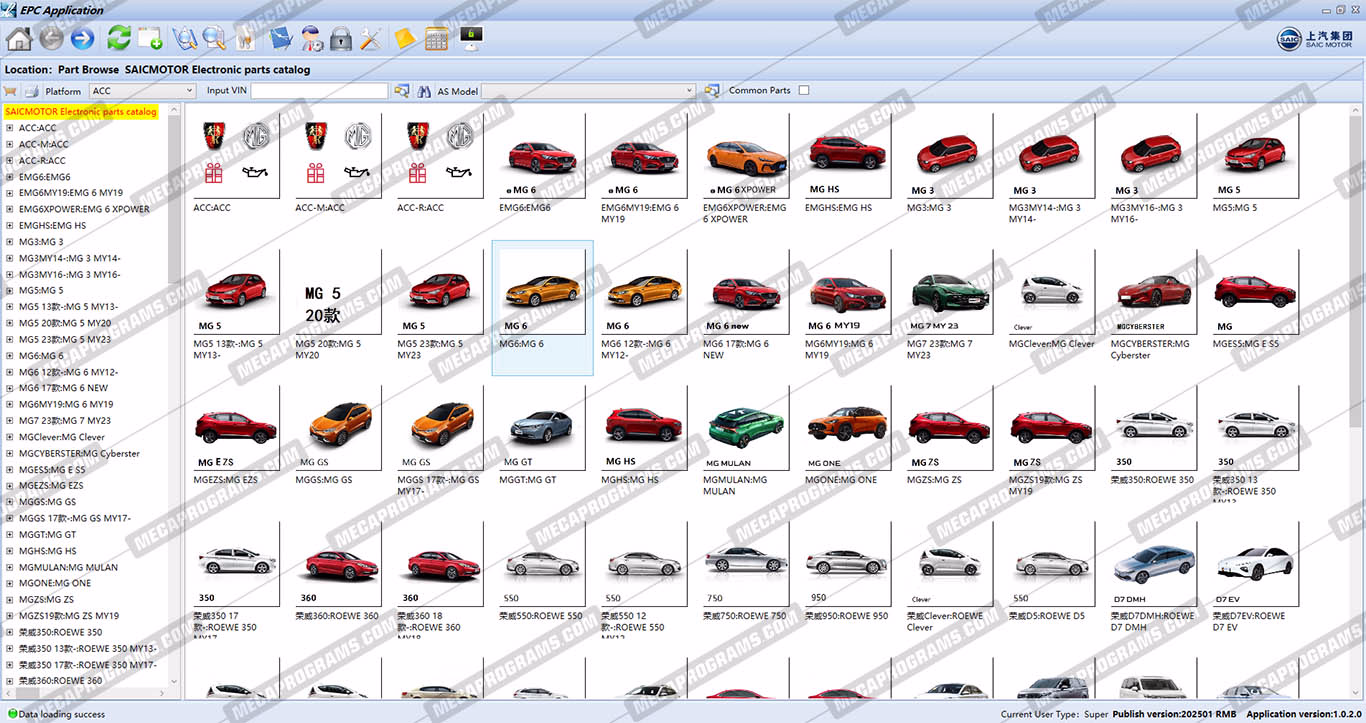Viewport: 1366px width, 723px height.
Task: Go back with the grey left arrow
Action: point(51,39)
